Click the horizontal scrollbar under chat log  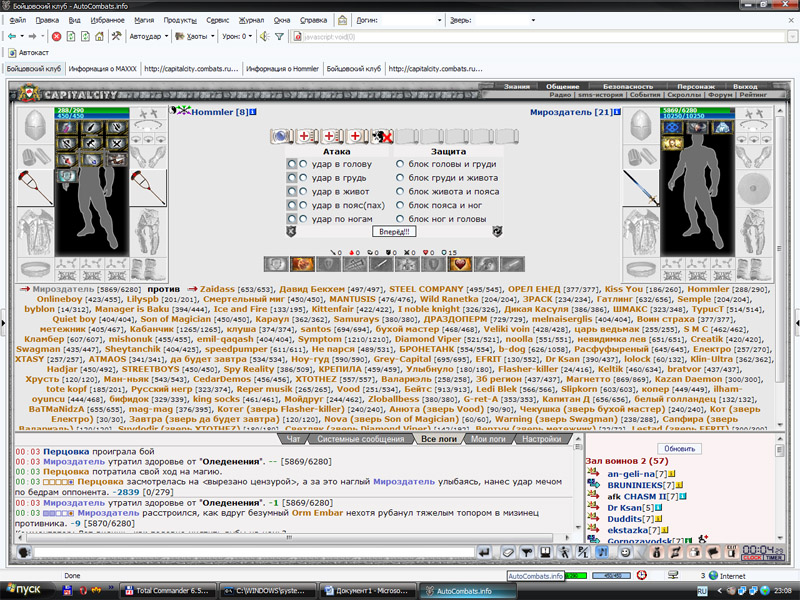[292, 538]
